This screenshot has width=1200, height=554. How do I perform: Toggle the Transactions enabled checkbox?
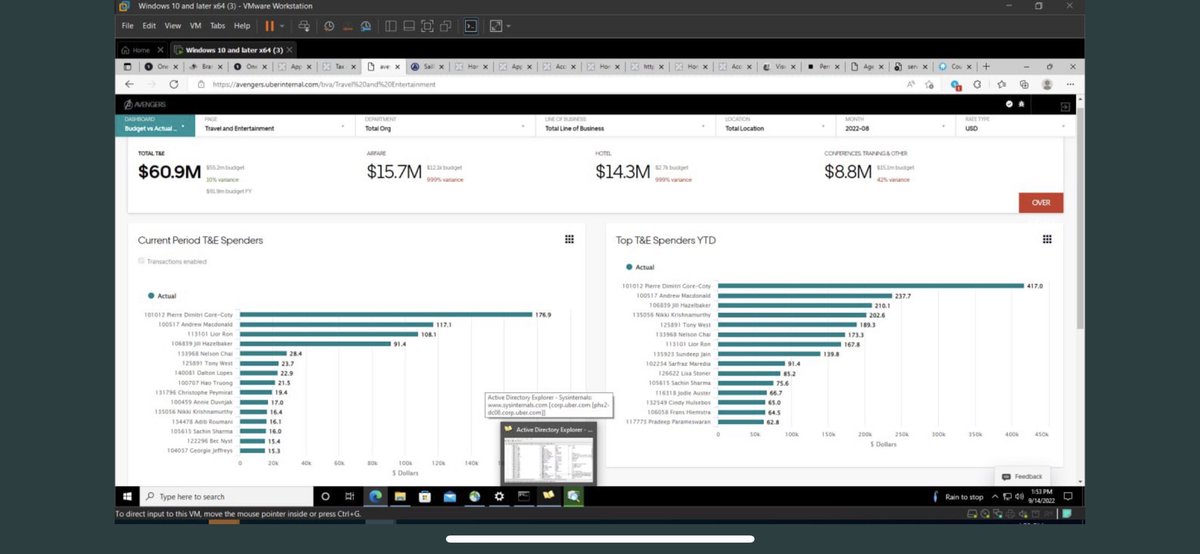click(141, 261)
